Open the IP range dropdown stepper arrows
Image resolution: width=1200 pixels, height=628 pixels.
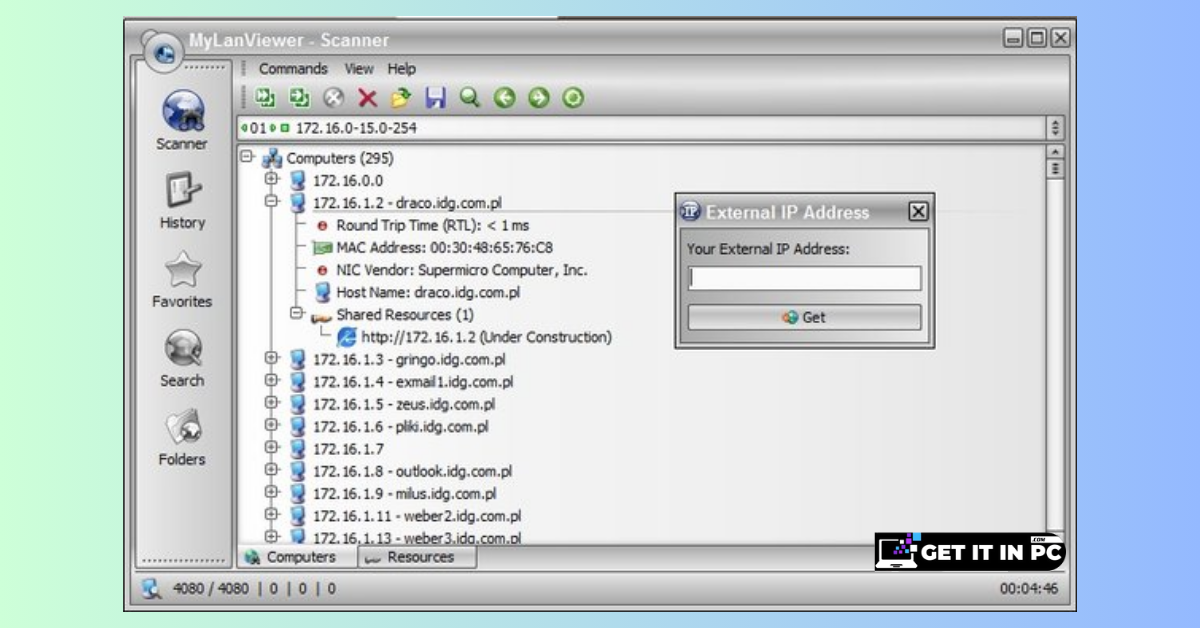(x=1055, y=128)
